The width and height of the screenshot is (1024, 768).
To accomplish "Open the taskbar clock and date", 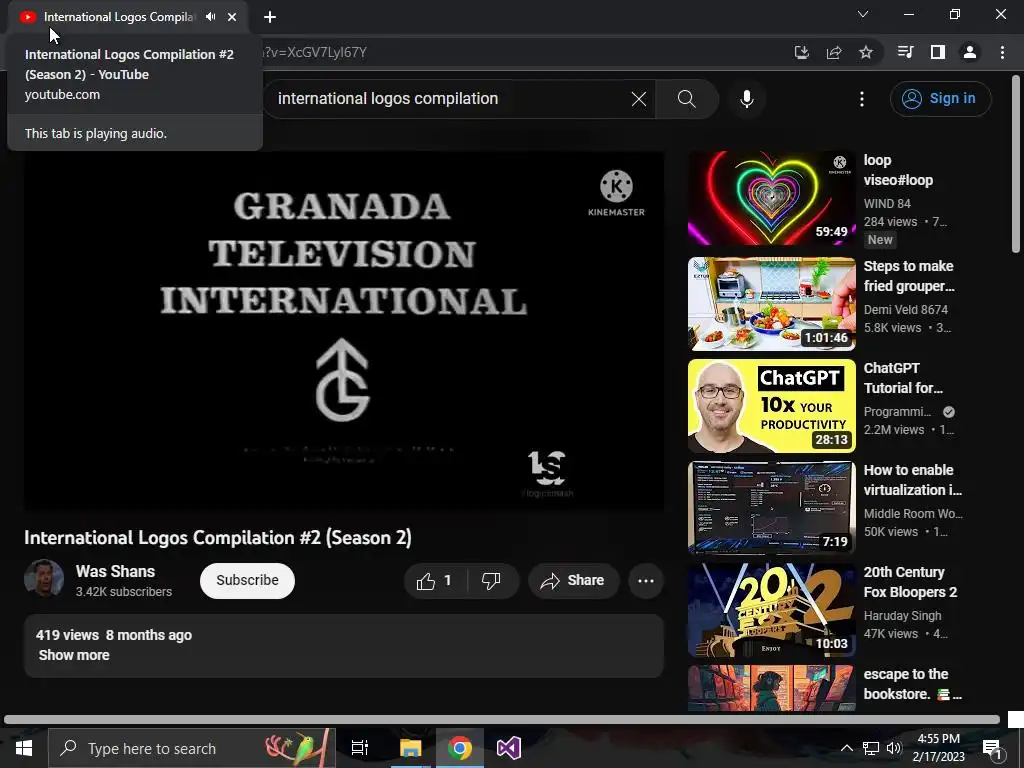I will coord(938,748).
